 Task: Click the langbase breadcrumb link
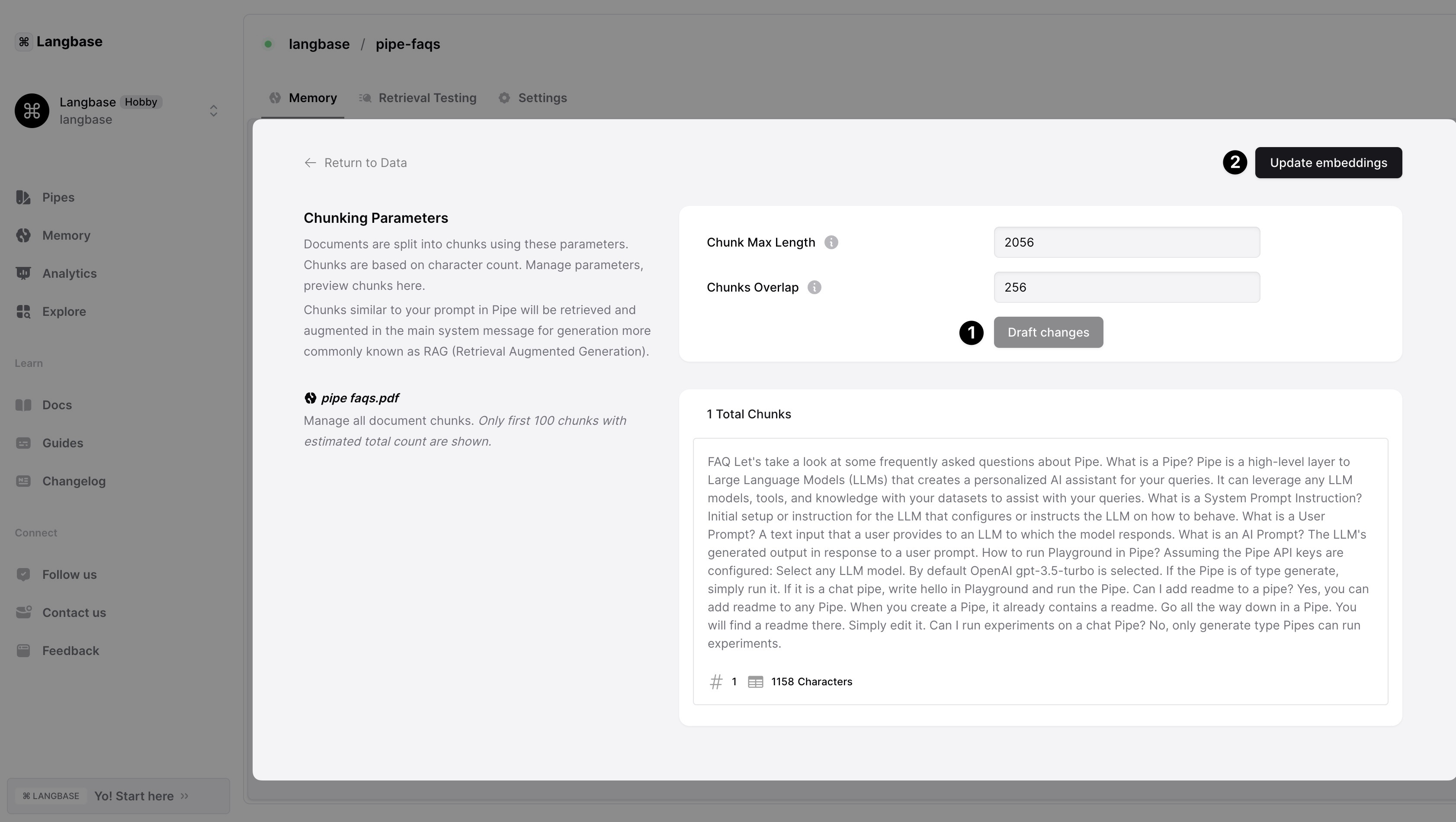pyautogui.click(x=319, y=44)
